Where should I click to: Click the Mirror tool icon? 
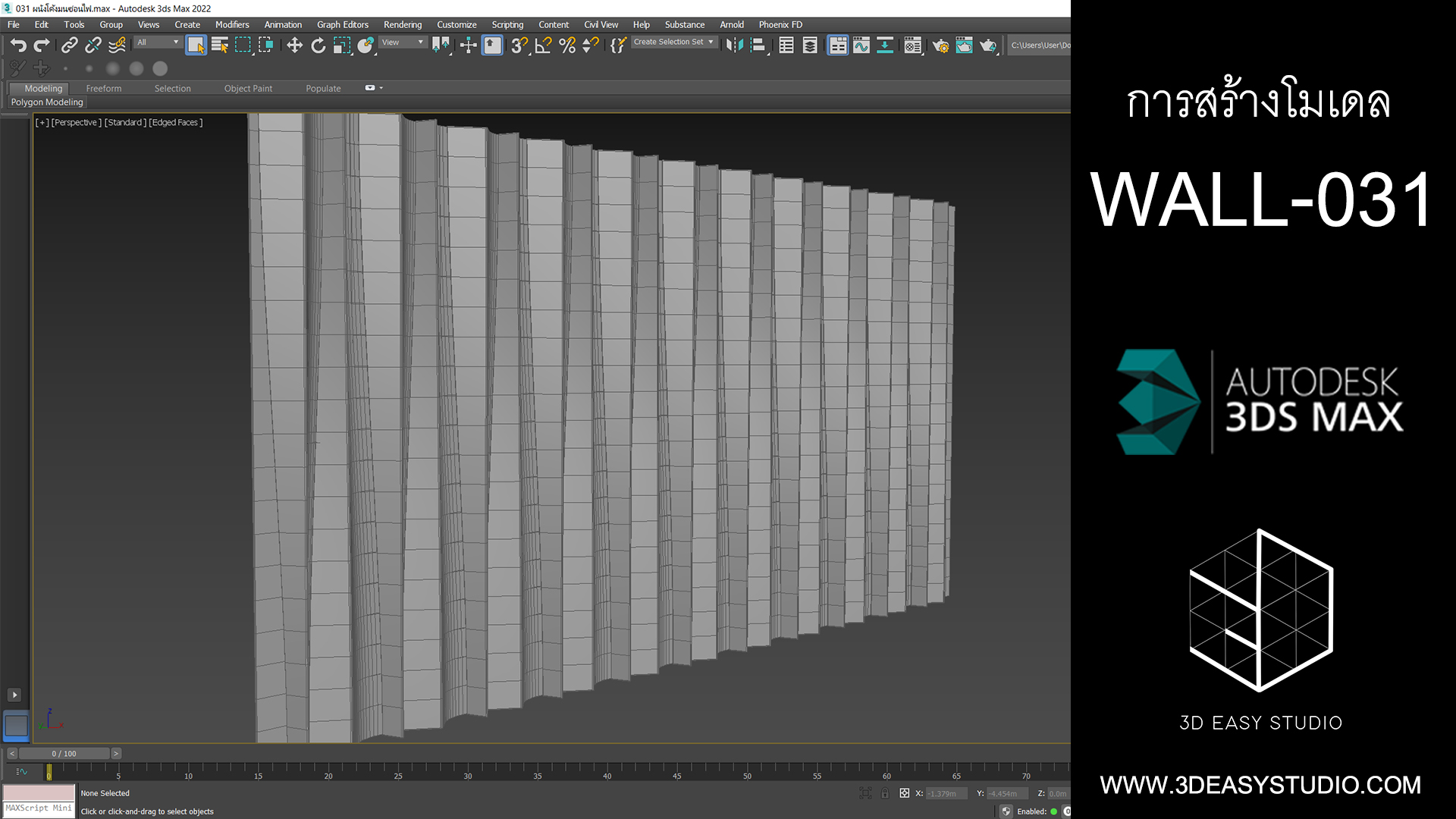(x=733, y=45)
